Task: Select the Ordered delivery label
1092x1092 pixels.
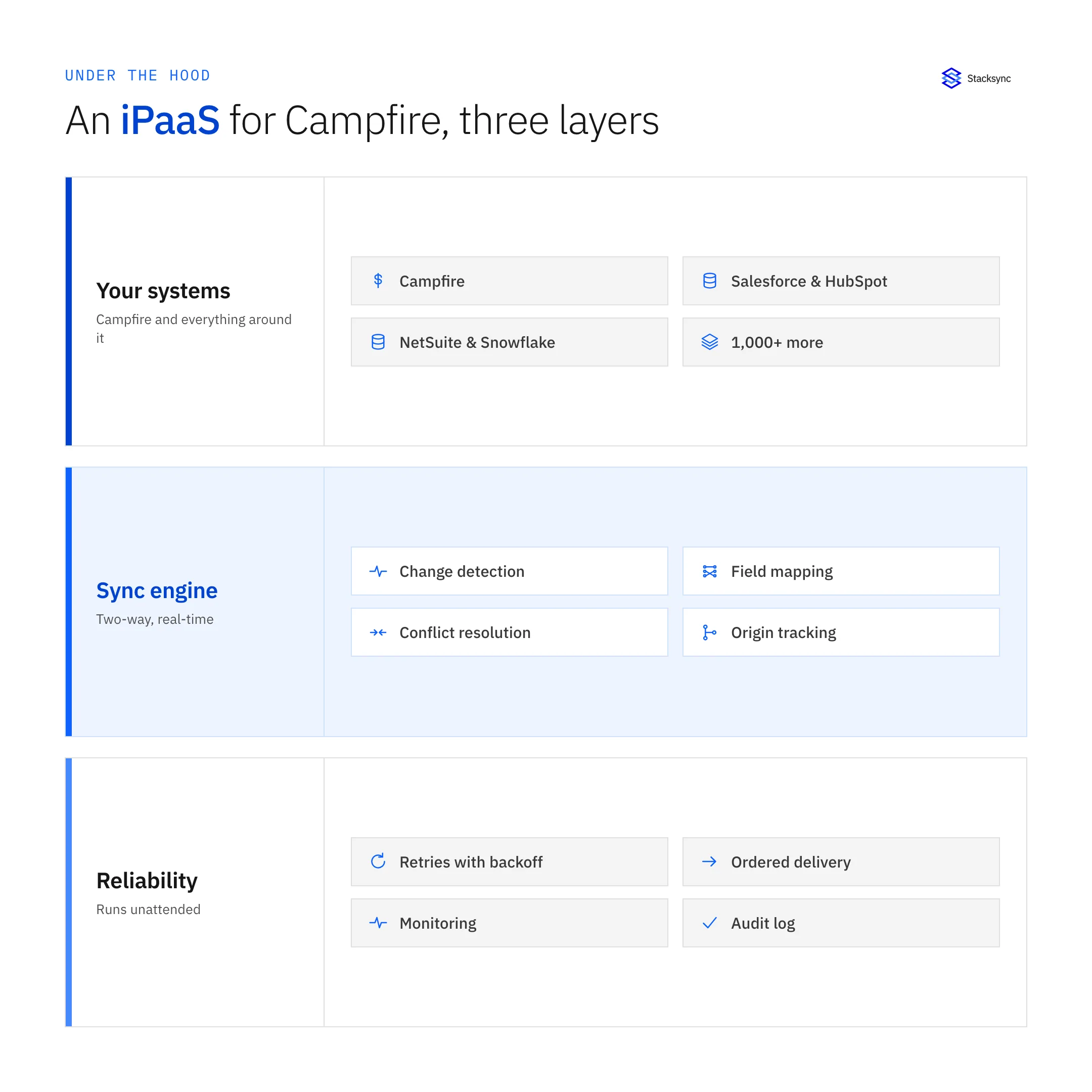Action: (791, 862)
